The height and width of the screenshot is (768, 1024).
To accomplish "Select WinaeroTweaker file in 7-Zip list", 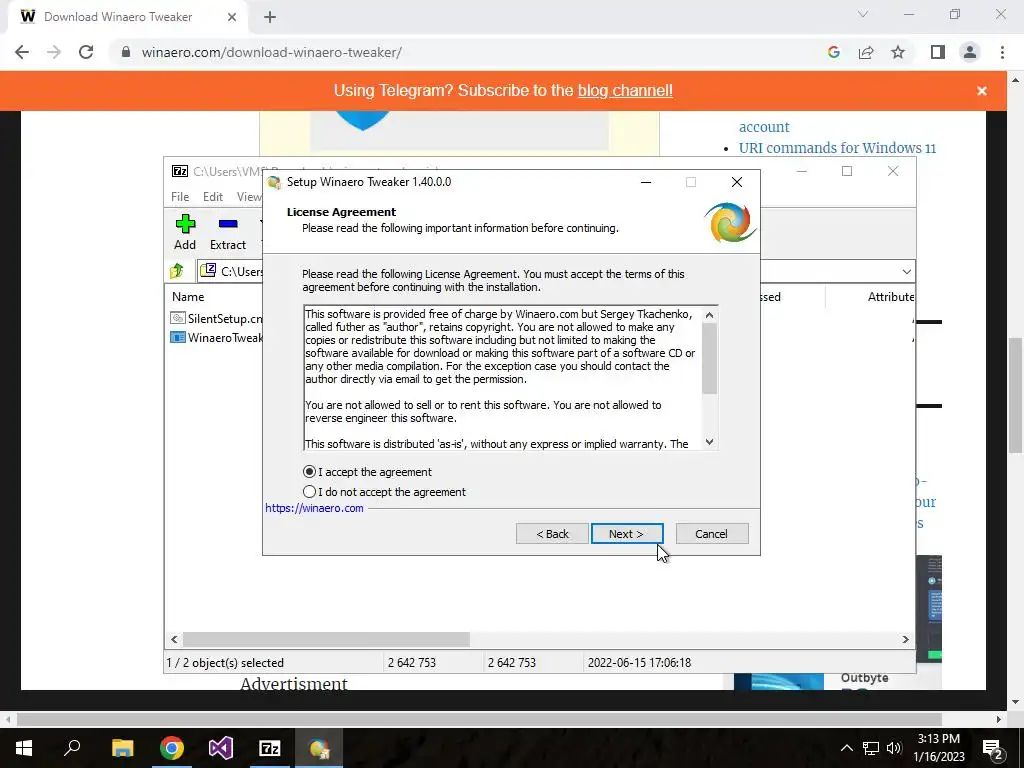I will tap(216, 338).
